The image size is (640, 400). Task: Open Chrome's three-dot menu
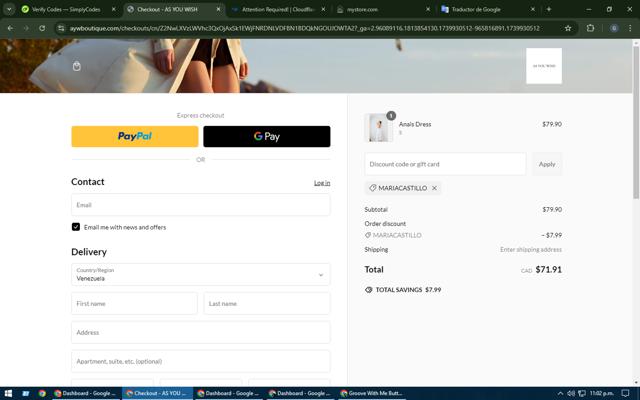tap(630, 28)
